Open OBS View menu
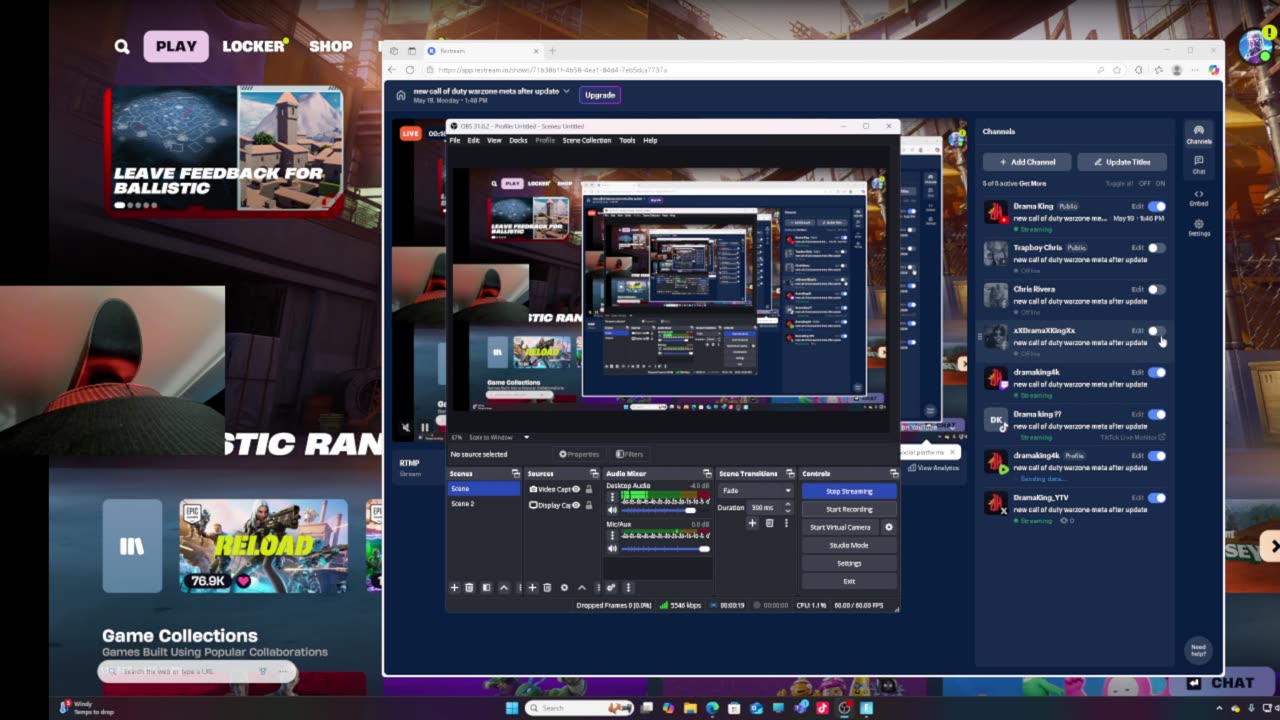 (494, 140)
